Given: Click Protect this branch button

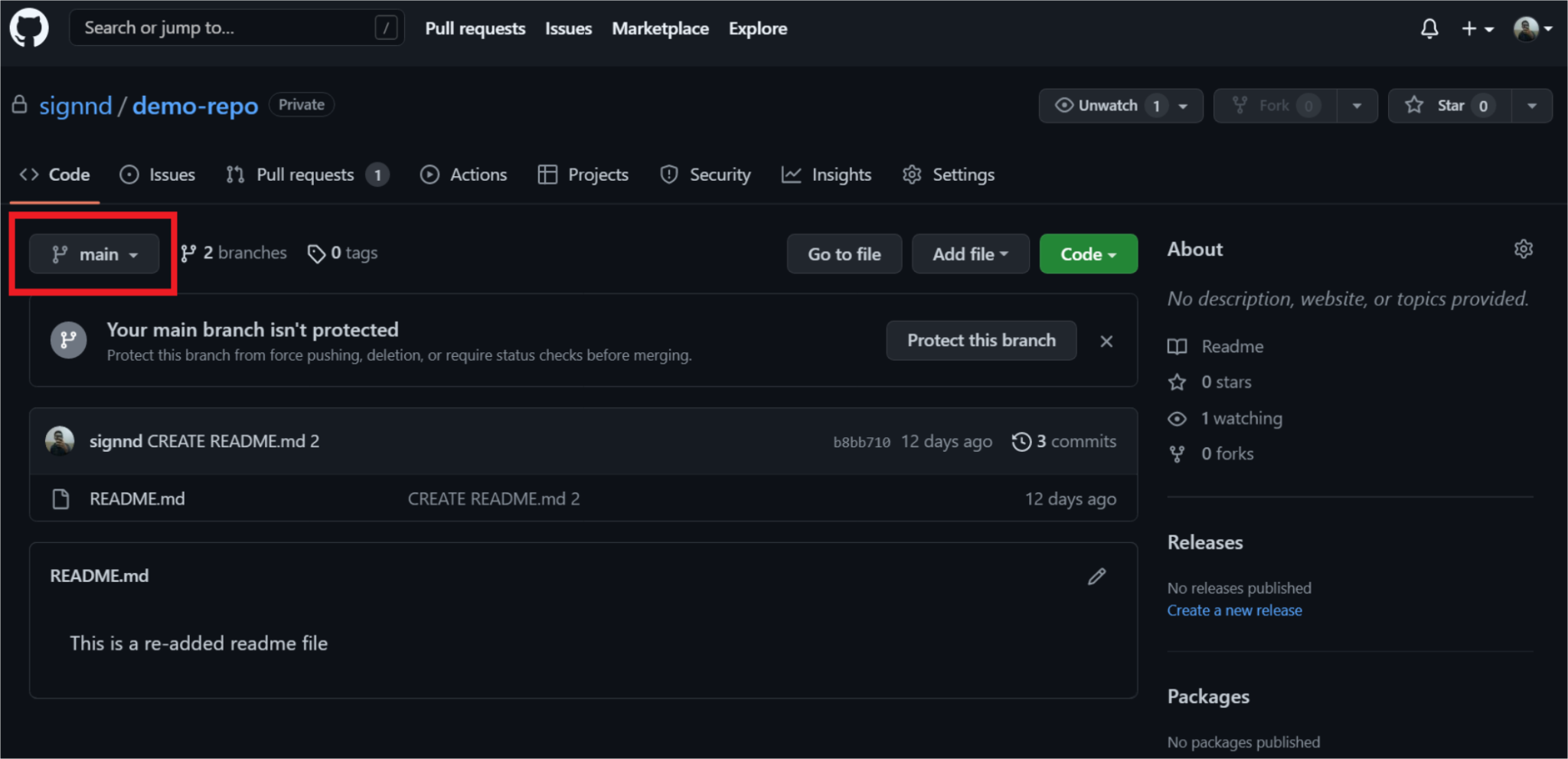Looking at the screenshot, I should (981, 341).
